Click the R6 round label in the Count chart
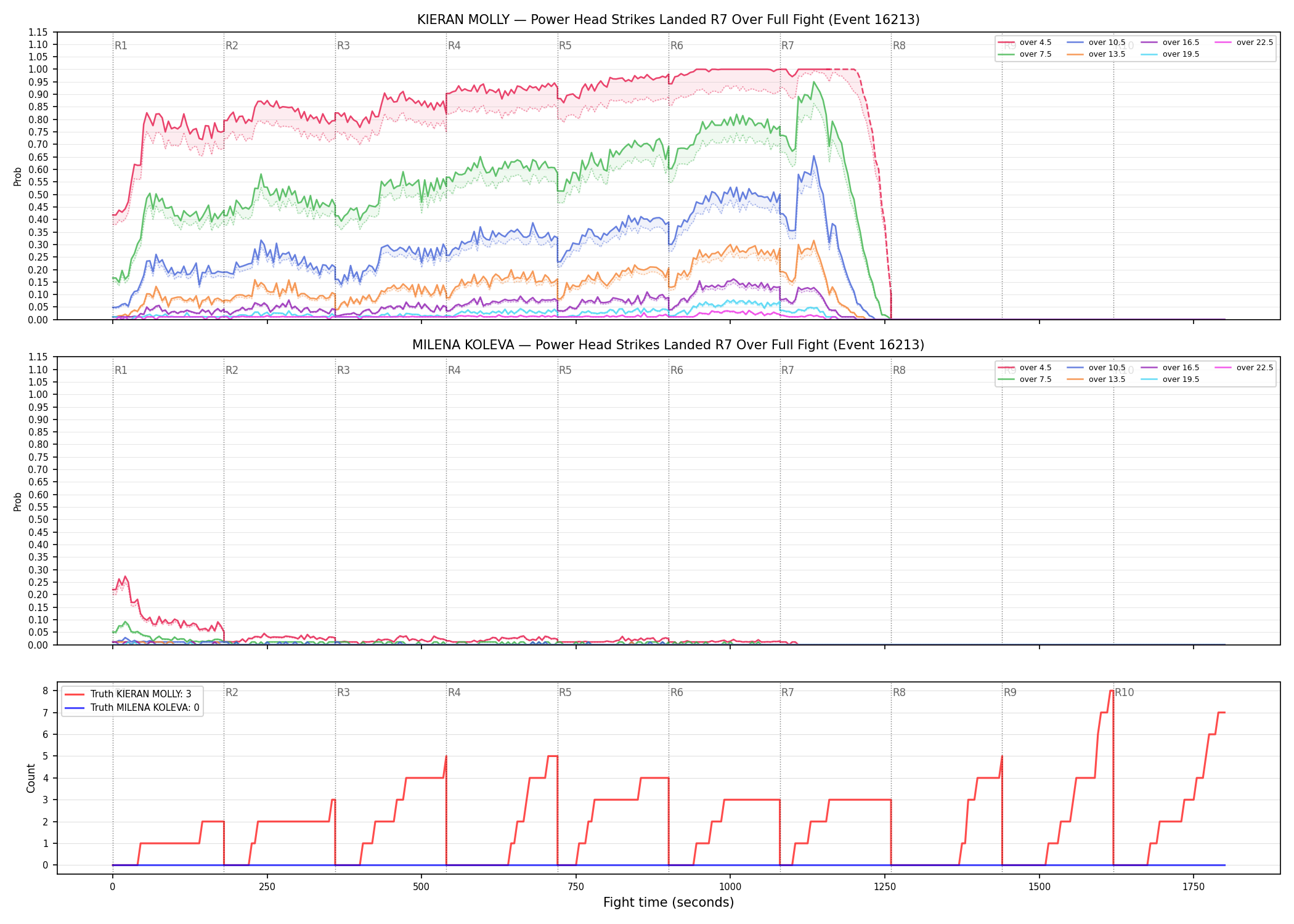Image resolution: width=1294 pixels, height=924 pixels. 677,692
